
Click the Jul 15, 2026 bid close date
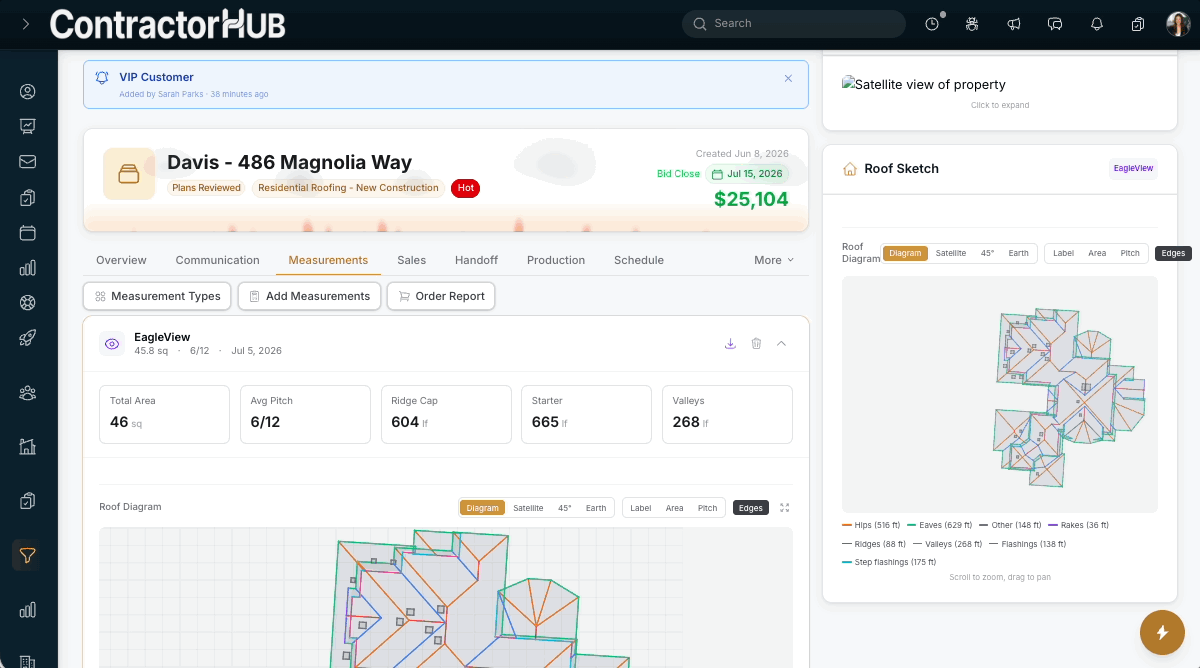[x=747, y=174]
